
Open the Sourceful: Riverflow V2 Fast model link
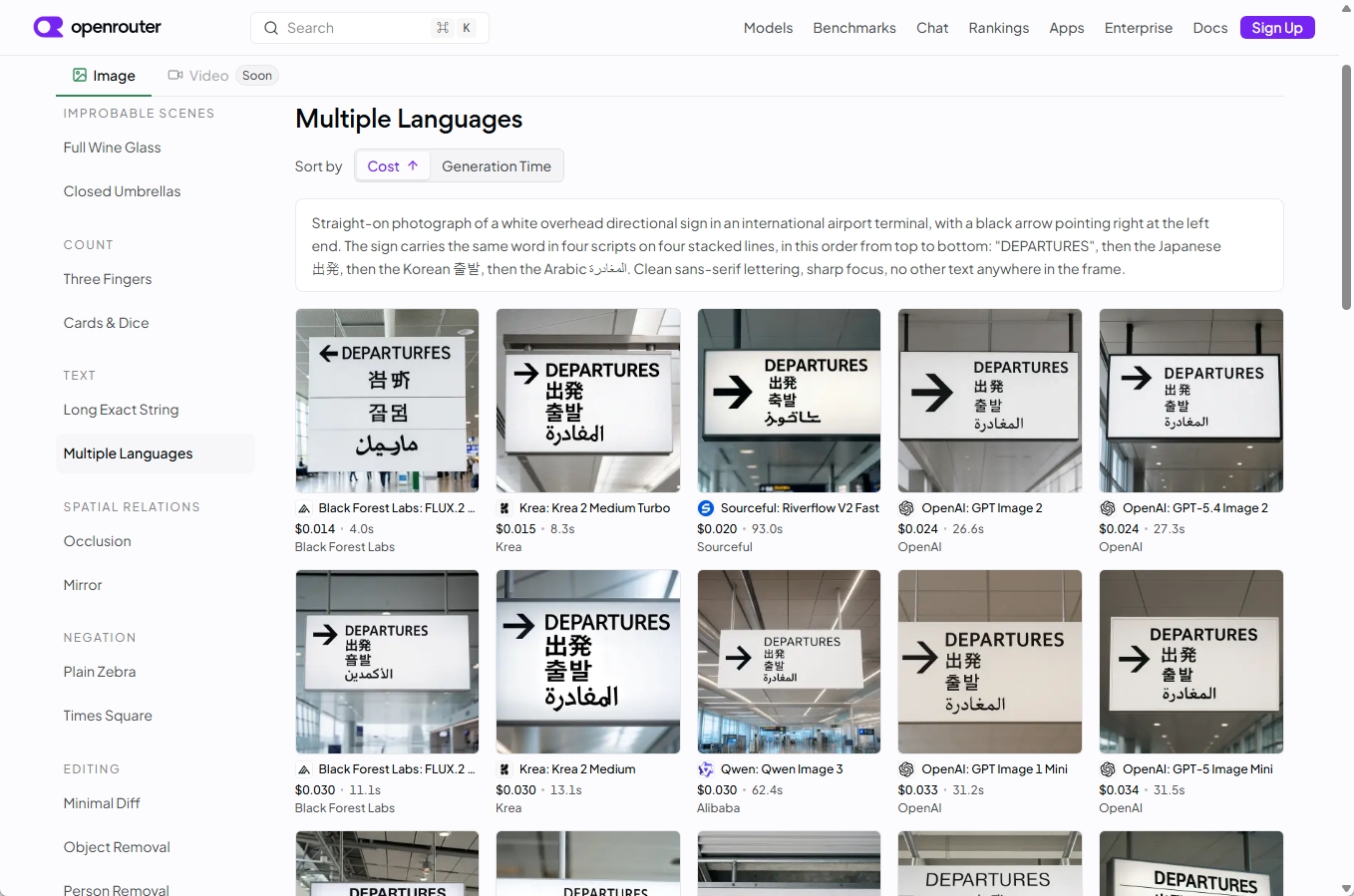tap(800, 508)
